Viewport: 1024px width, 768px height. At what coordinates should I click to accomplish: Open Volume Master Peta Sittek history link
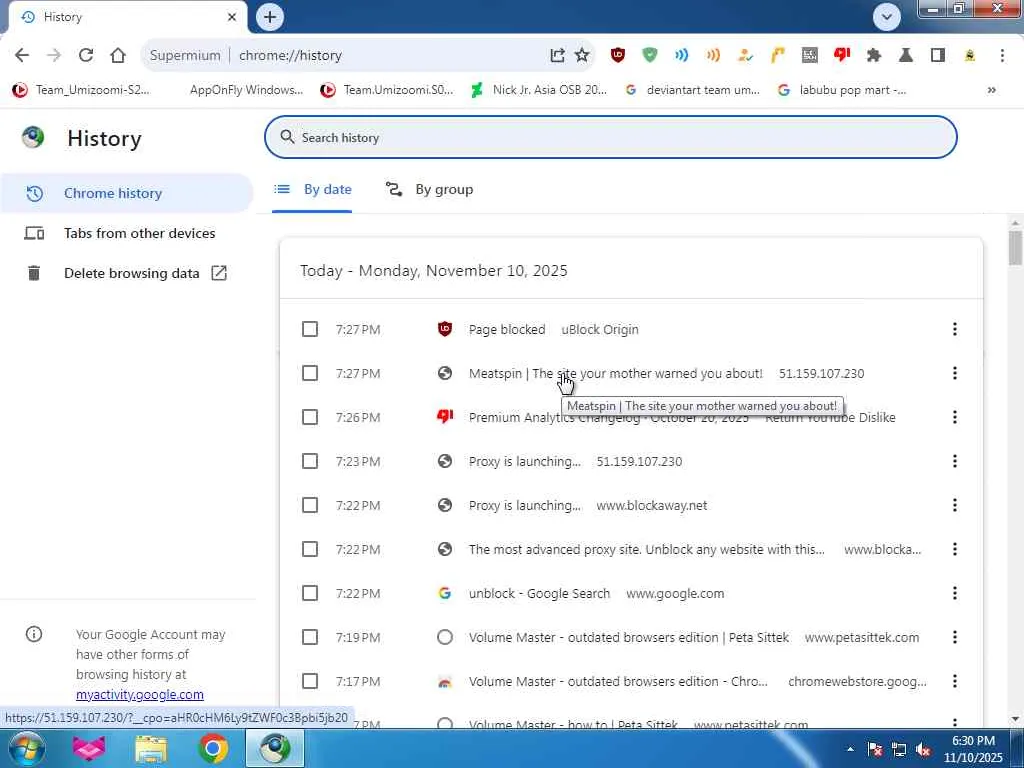pyautogui.click(x=629, y=637)
